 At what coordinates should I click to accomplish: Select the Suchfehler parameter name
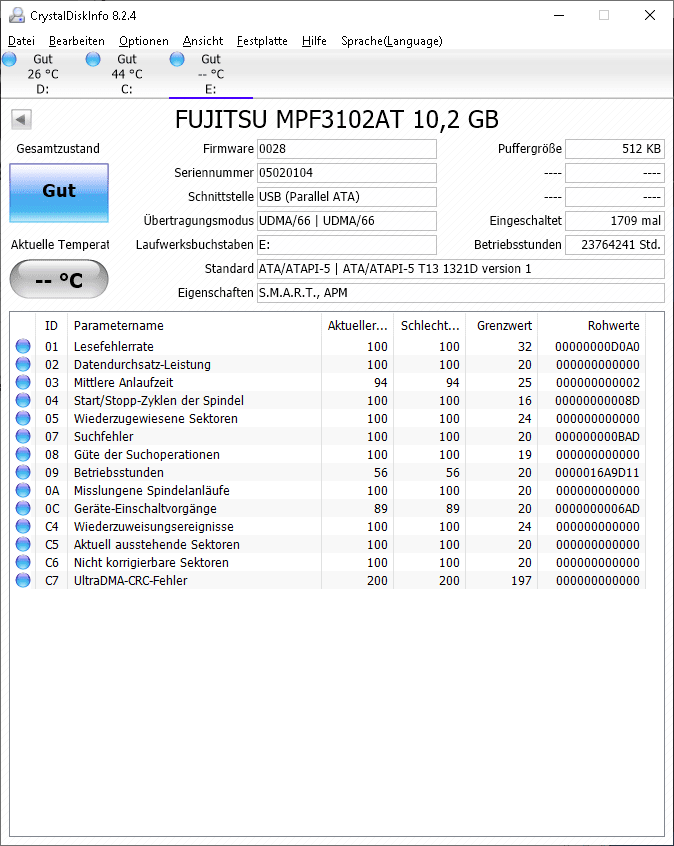104,436
